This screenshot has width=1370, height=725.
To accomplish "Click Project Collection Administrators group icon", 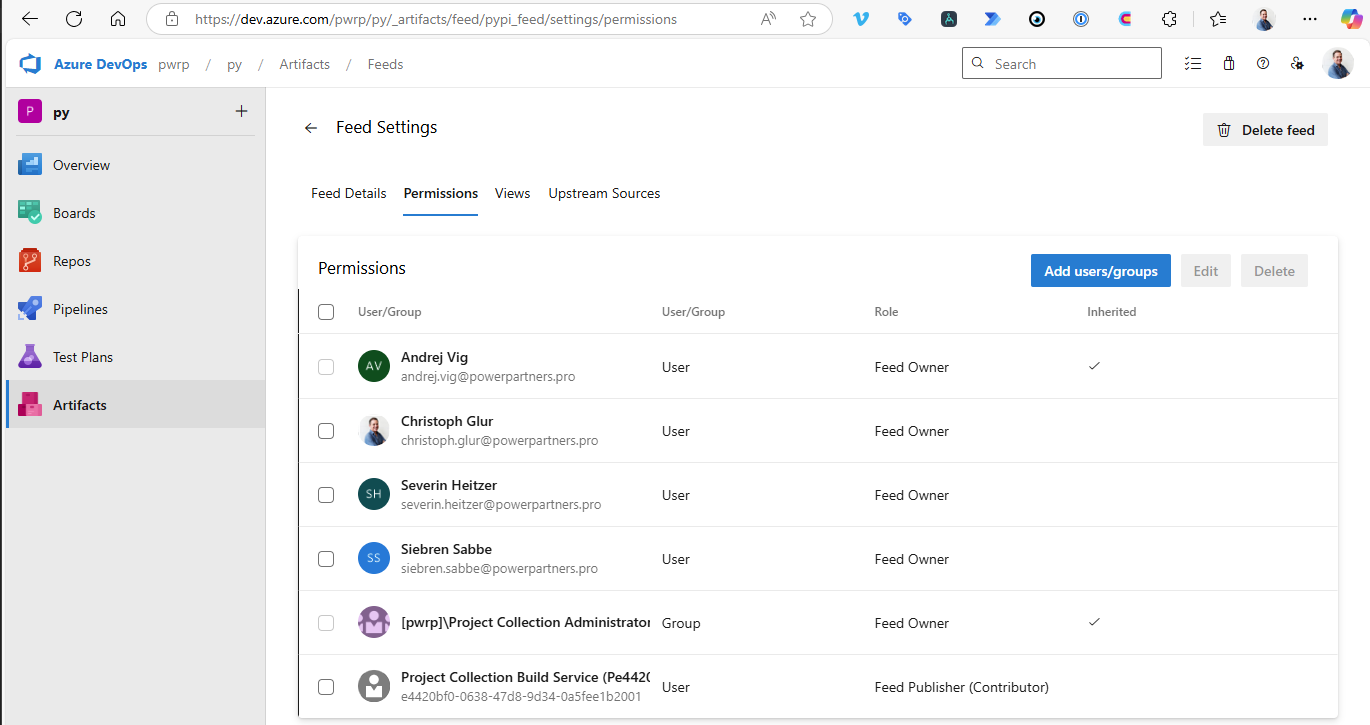I will (373, 622).
